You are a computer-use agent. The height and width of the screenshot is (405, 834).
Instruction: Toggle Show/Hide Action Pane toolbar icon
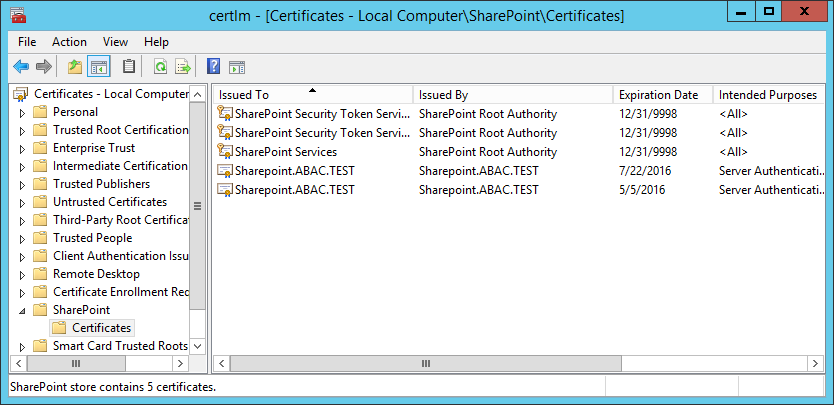237,67
